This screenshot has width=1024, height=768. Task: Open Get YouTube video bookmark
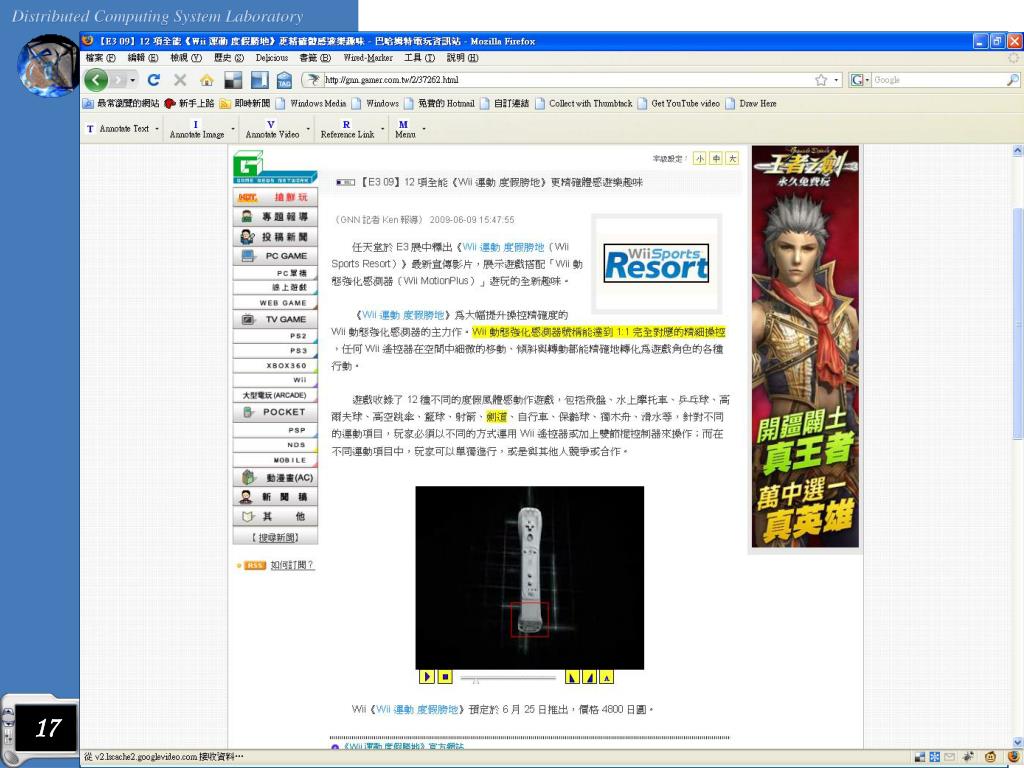pos(679,103)
